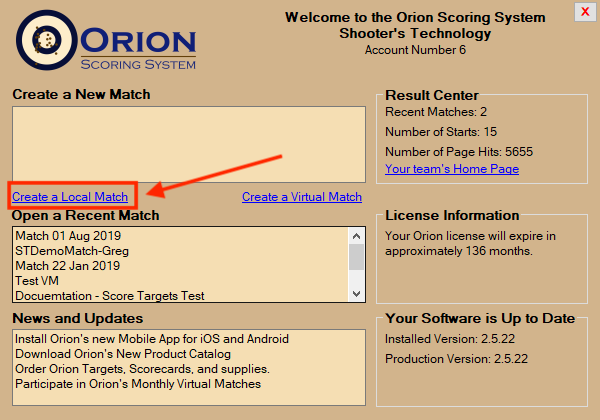Click the license expiration message

pos(470,243)
